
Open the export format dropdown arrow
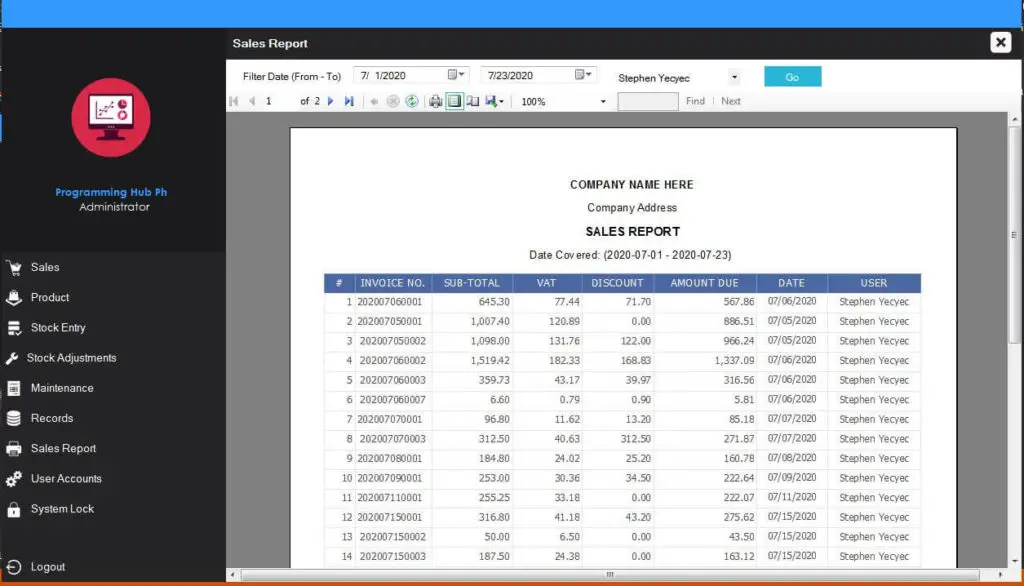click(500, 101)
